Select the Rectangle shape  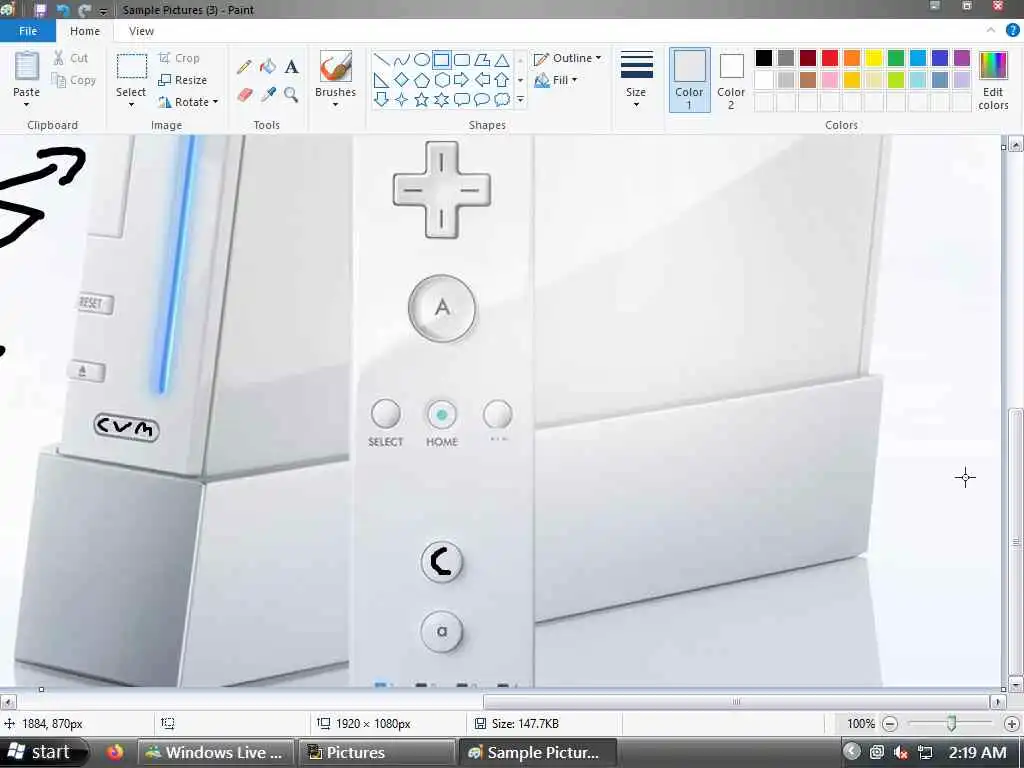click(441, 61)
